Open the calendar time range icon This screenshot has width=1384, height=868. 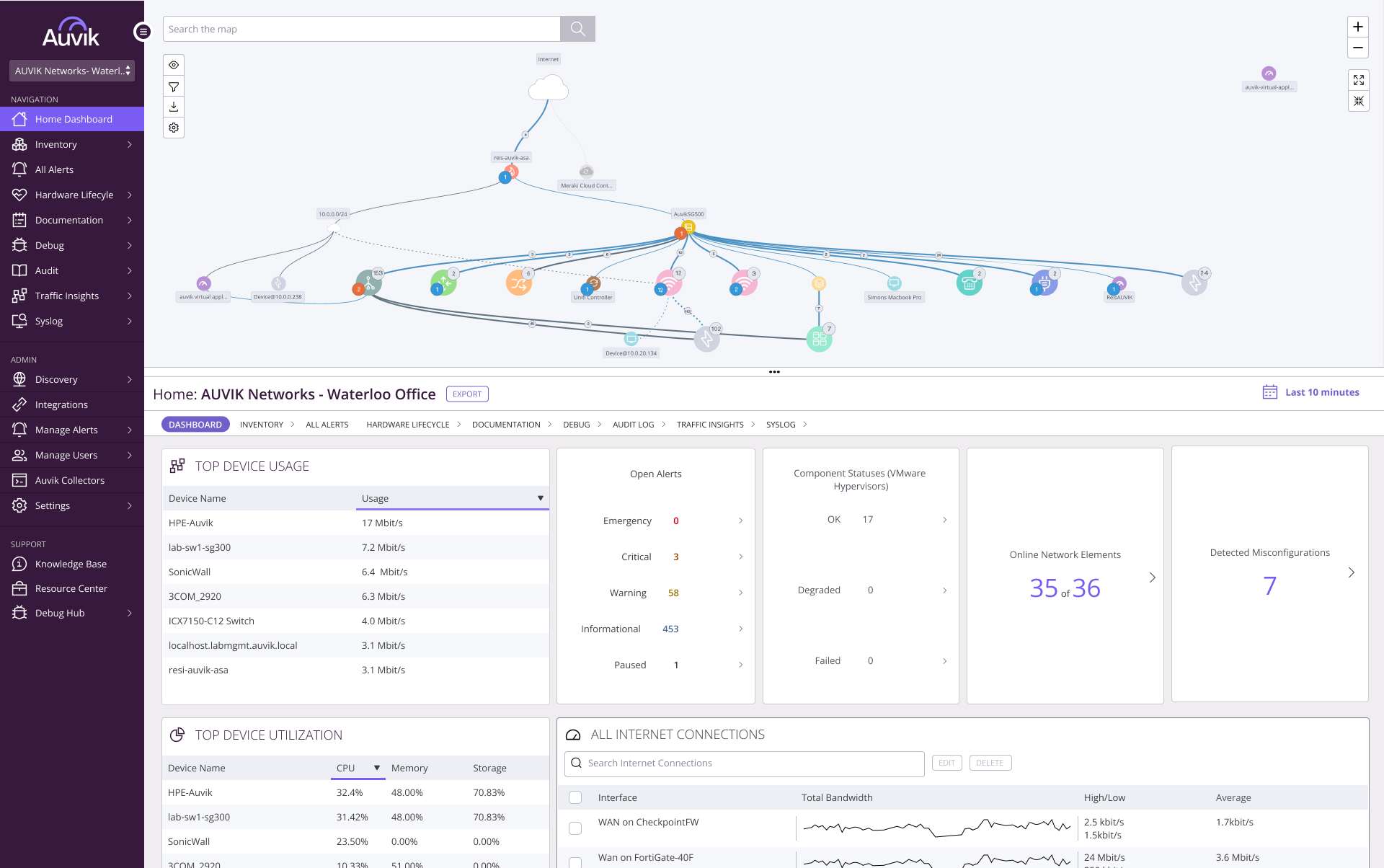pyautogui.click(x=1270, y=392)
